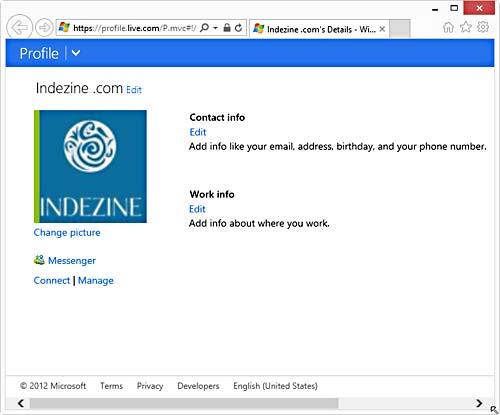The width and height of the screenshot is (500, 415).
Task: Click the browser forward arrow button
Action: pyautogui.click(x=44, y=27)
